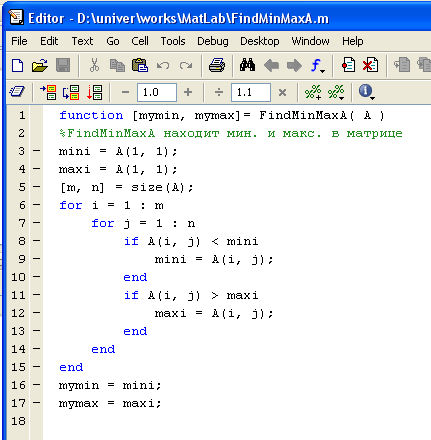The height and width of the screenshot is (440, 431).
Task: Toggle breakpoint dash on line 8
Action: coord(37,241)
